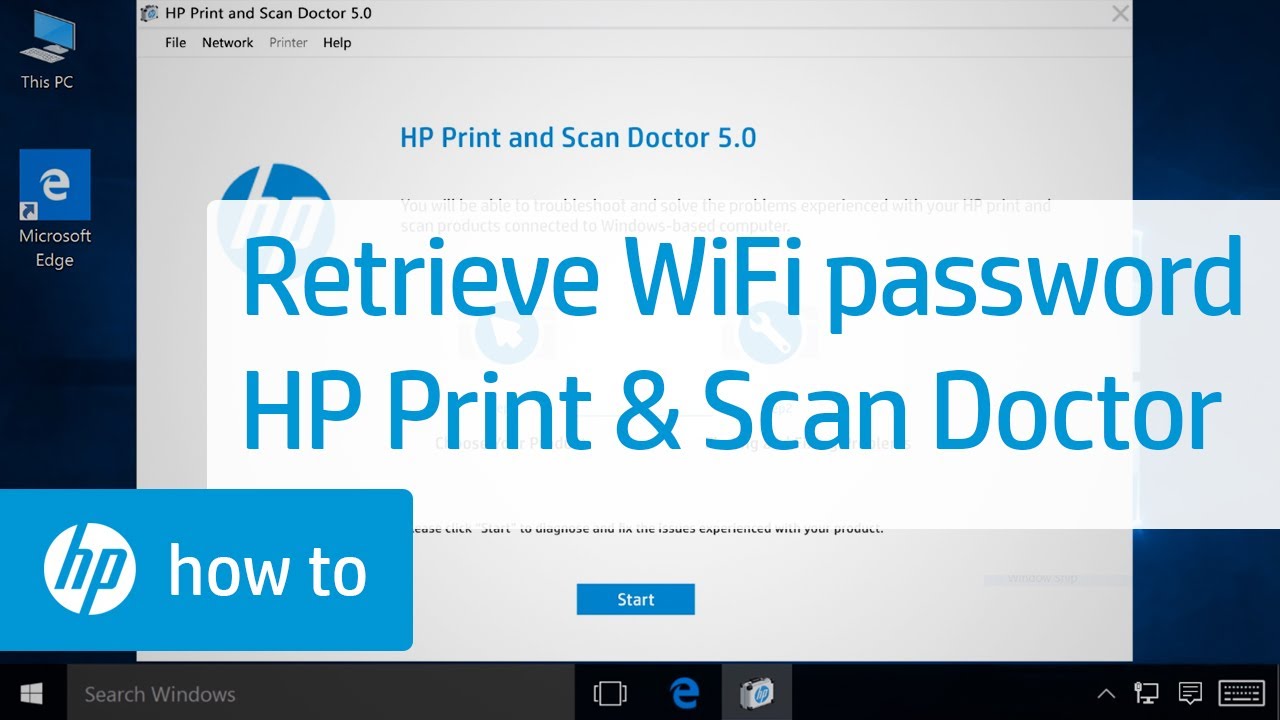Open the File menu

(176, 43)
